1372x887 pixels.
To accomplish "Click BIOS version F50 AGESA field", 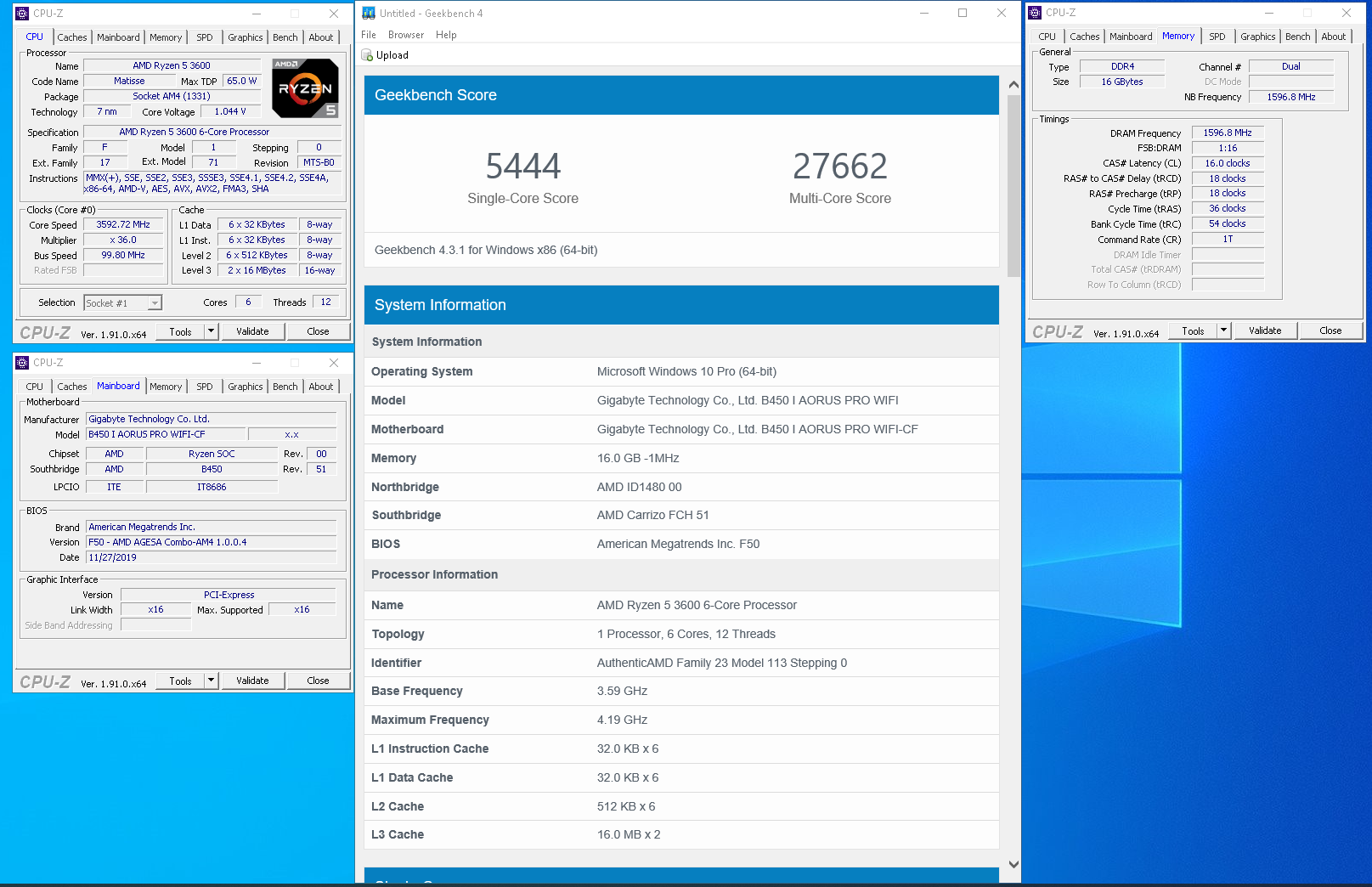I will click(x=212, y=542).
